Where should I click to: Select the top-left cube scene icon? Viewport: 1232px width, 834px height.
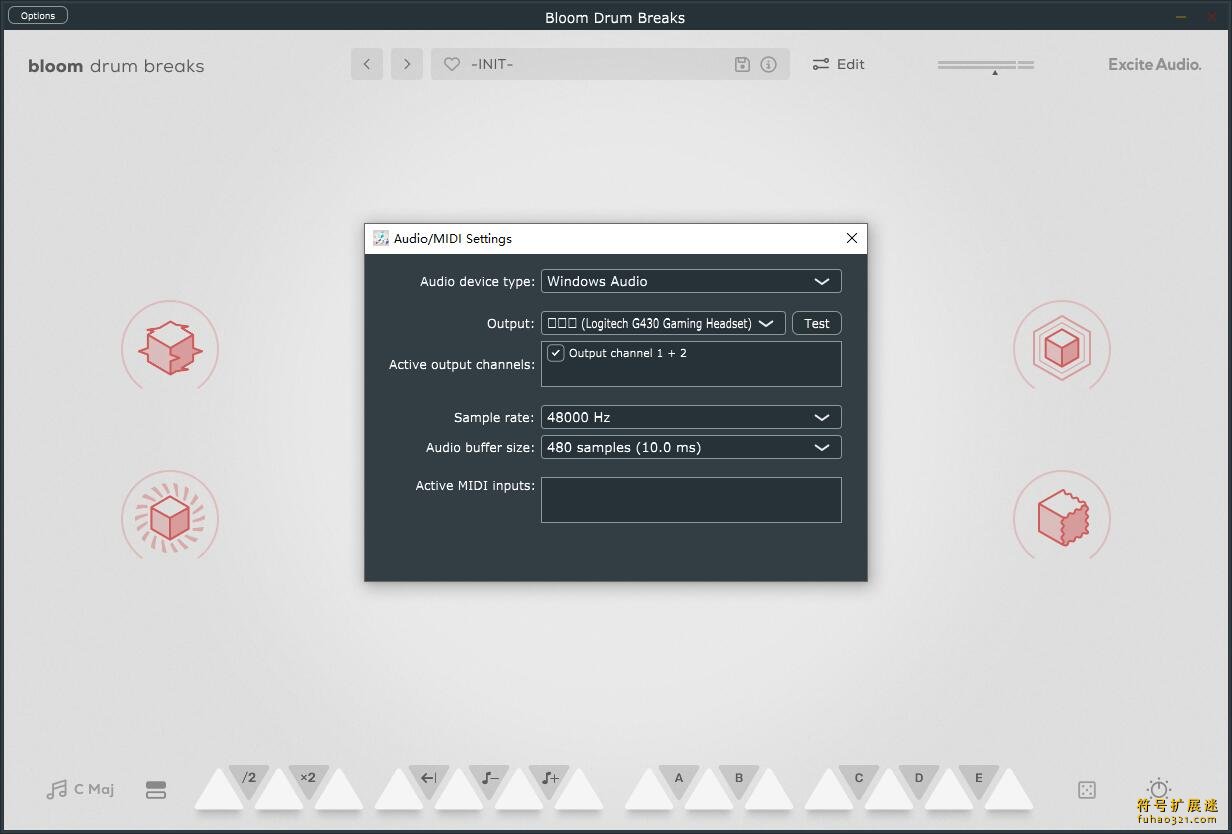170,348
